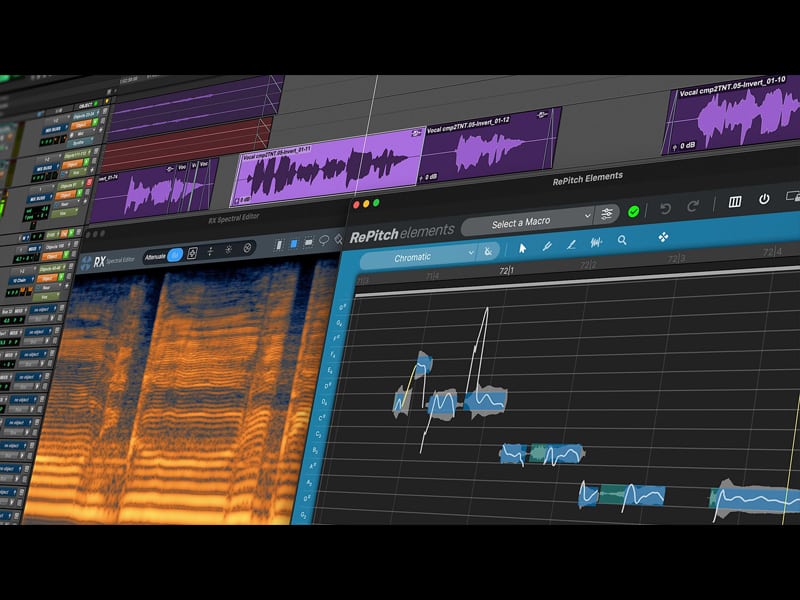Open the Select a Macro dropdown

point(522,220)
